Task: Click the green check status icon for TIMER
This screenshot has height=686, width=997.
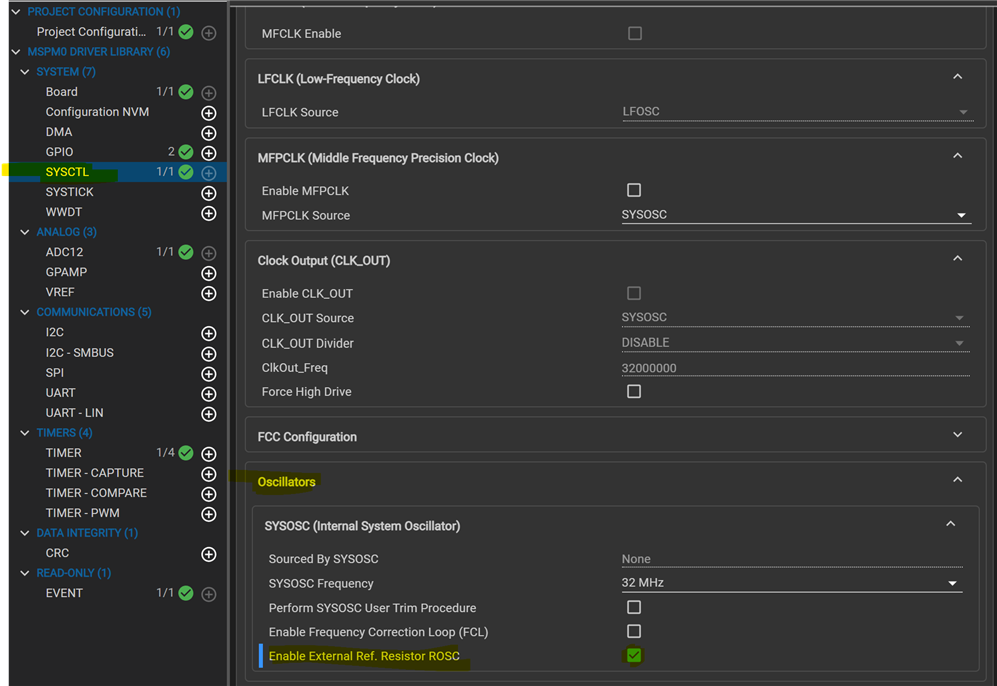Action: 186,453
